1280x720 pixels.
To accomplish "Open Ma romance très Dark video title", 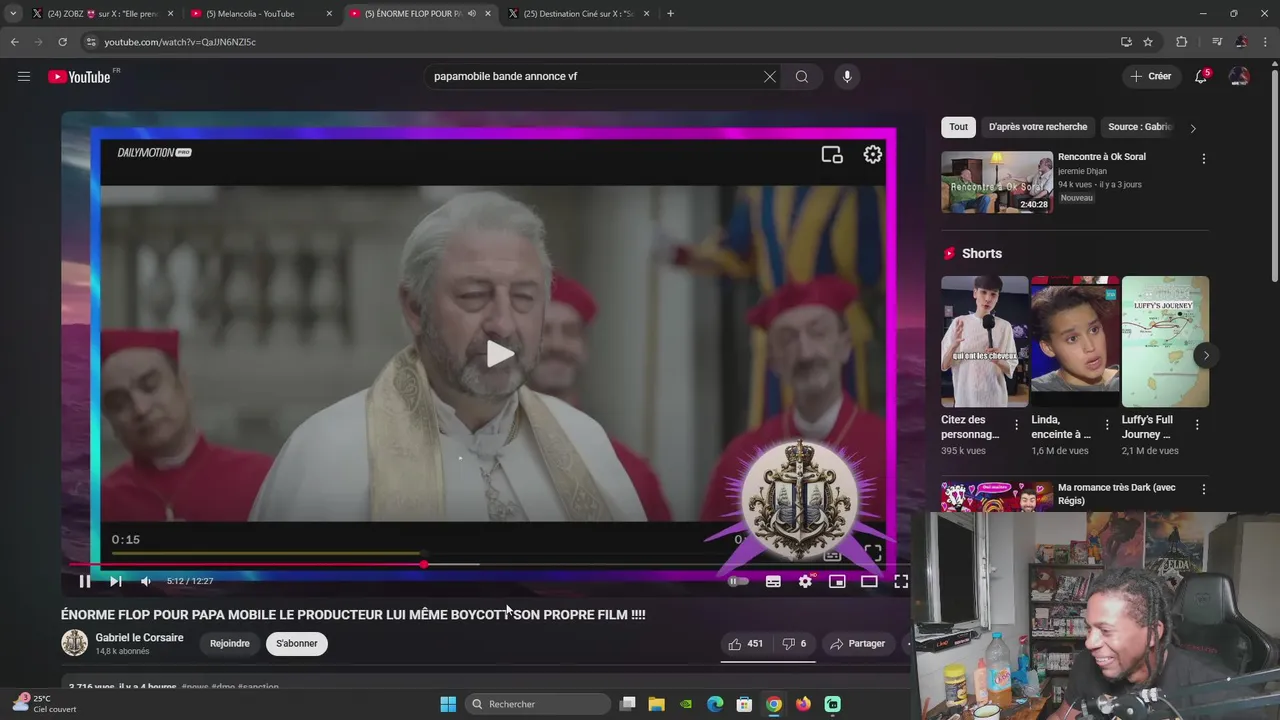I will click(x=1116, y=494).
